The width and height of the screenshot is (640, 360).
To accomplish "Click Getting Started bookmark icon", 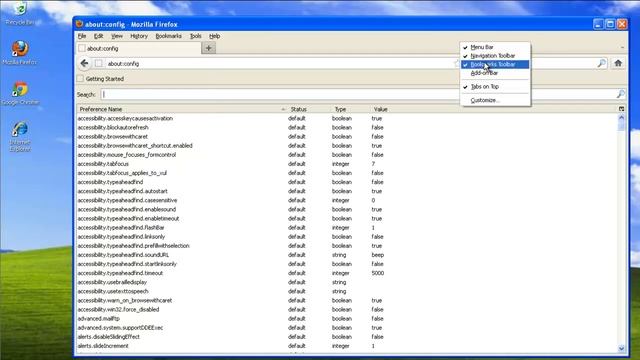I will pyautogui.click(x=80, y=79).
